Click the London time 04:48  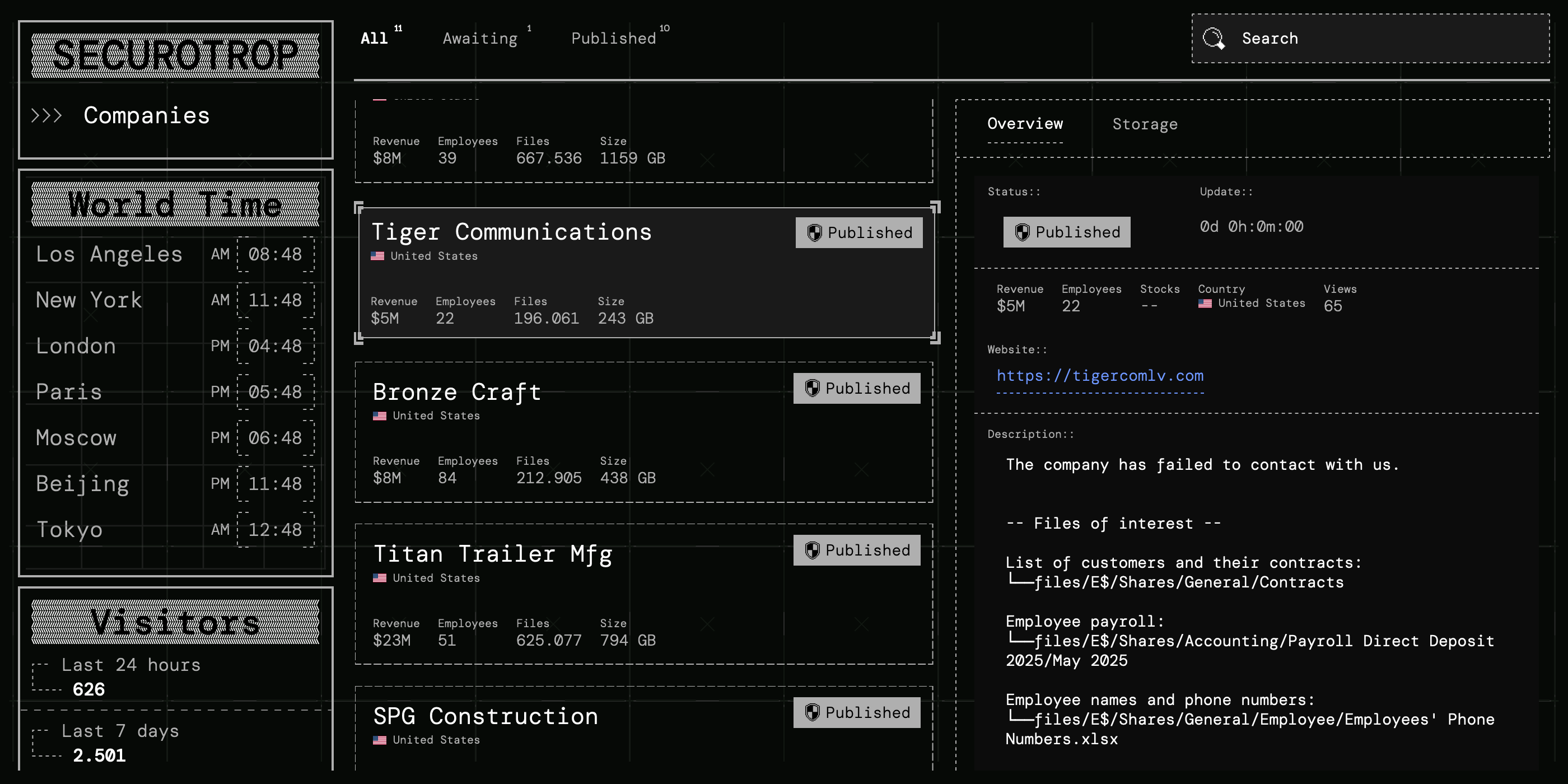click(275, 346)
